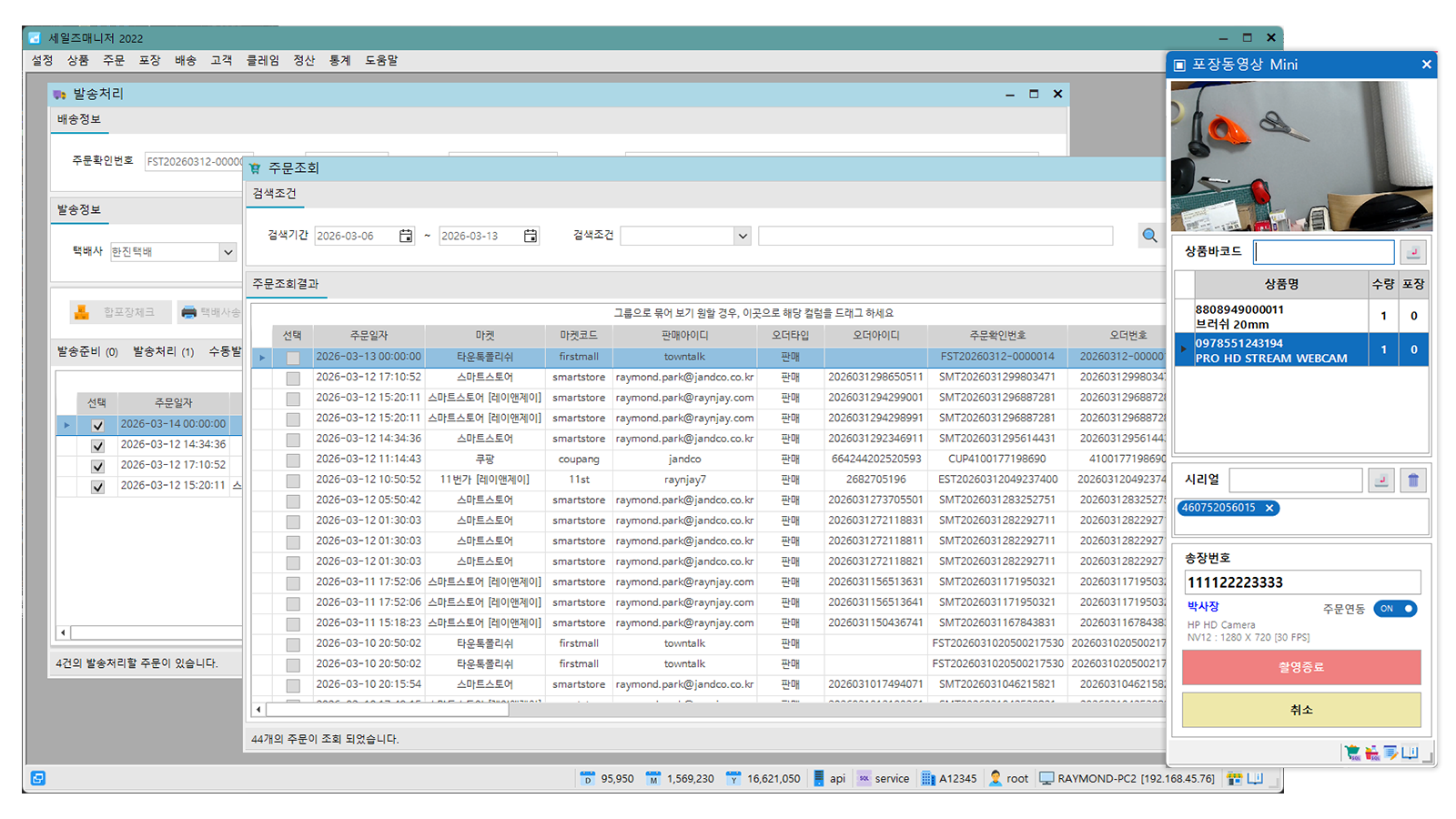Open the 클레임 menu
1456x819 pixels.
[262, 60]
